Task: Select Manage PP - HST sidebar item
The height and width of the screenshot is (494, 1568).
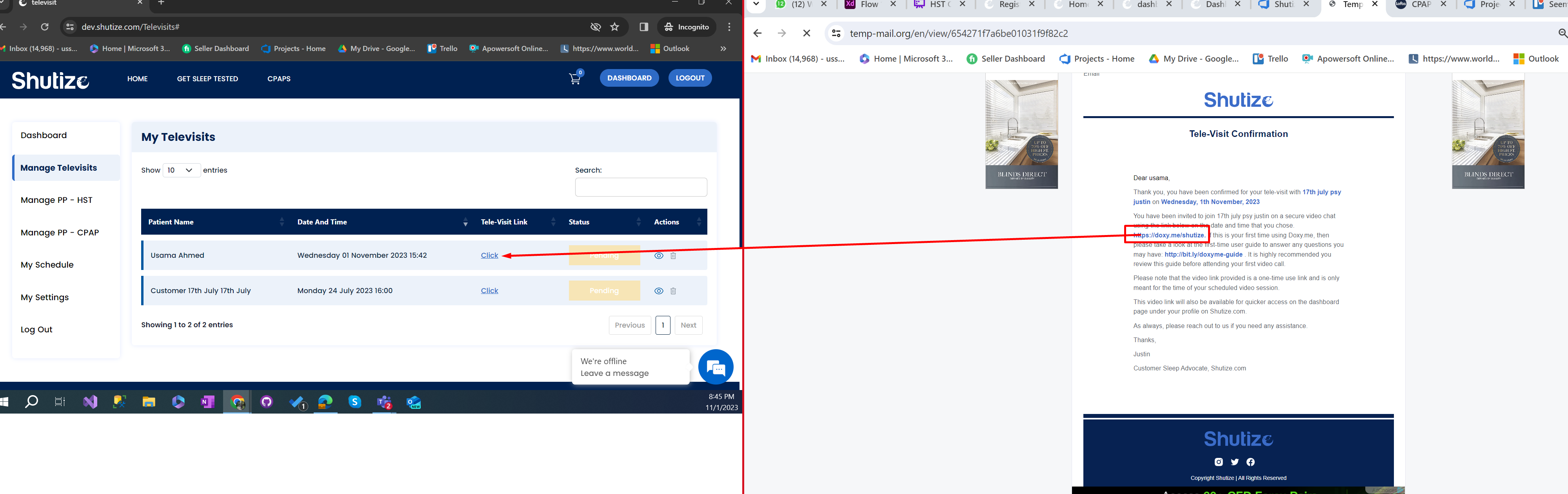Action: point(56,201)
